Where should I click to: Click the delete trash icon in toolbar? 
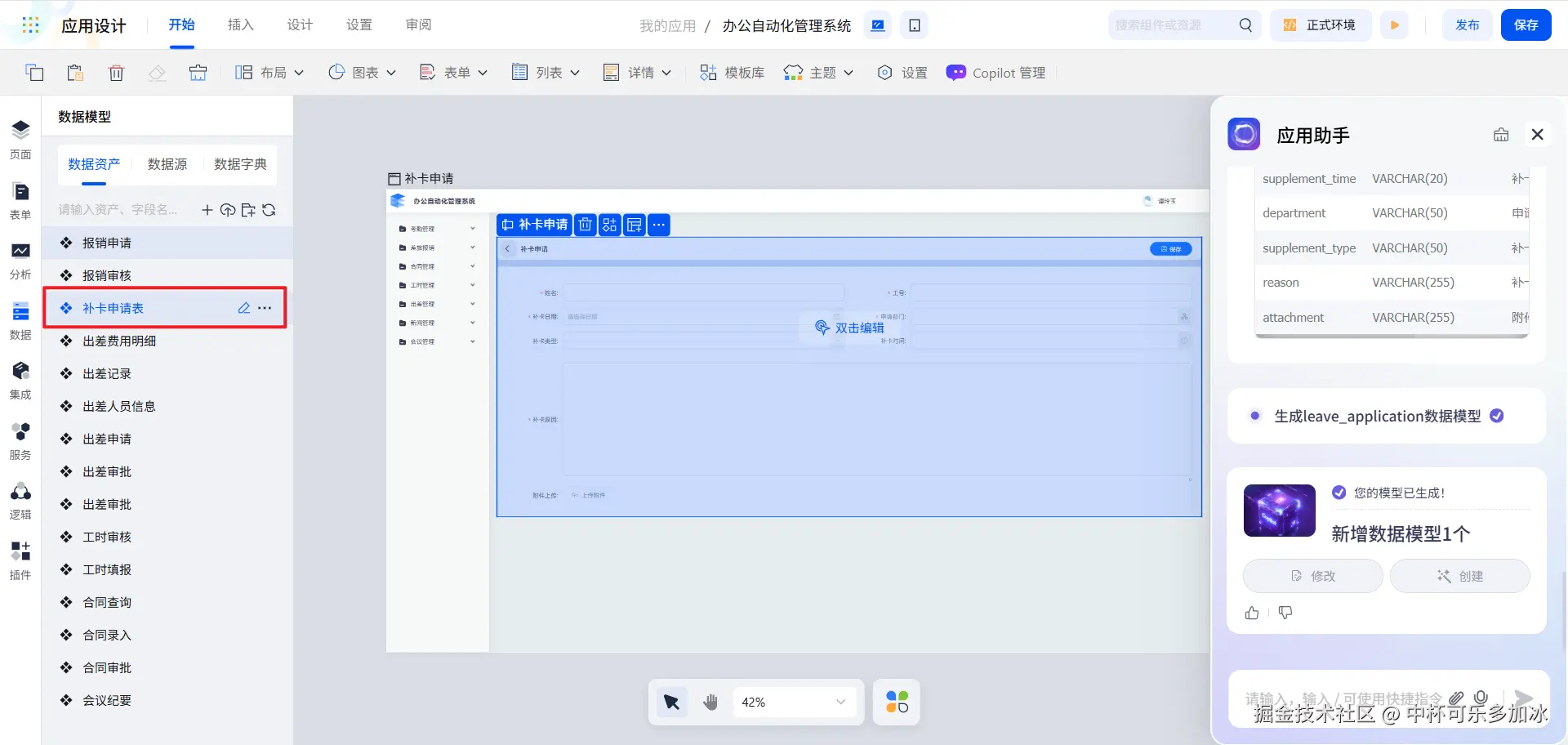pyautogui.click(x=116, y=73)
